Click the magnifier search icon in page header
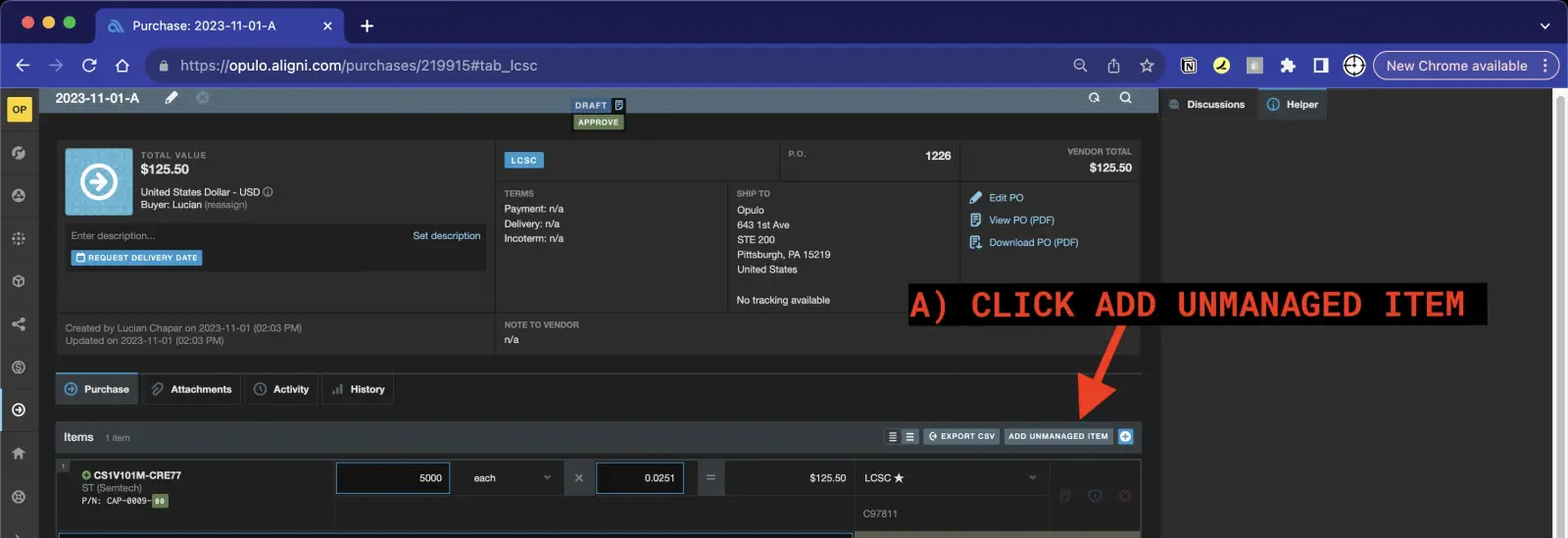 click(1125, 98)
